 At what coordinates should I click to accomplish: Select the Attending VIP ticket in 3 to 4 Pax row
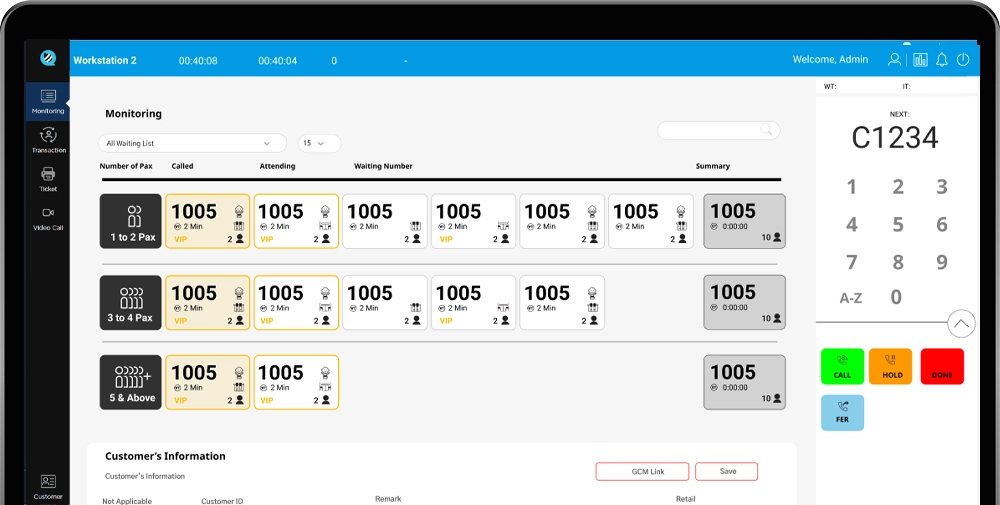(x=296, y=302)
